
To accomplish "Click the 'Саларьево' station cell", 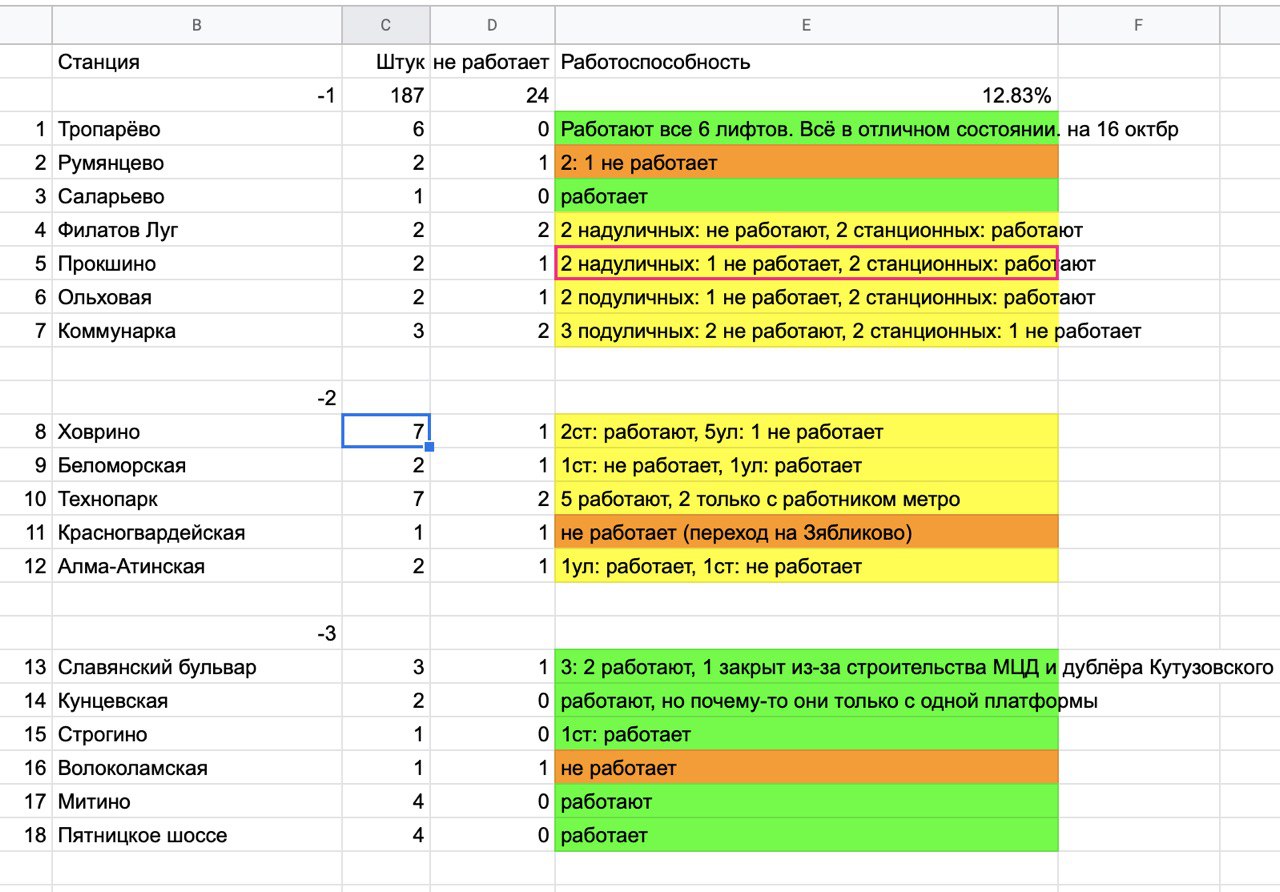I will click(197, 197).
